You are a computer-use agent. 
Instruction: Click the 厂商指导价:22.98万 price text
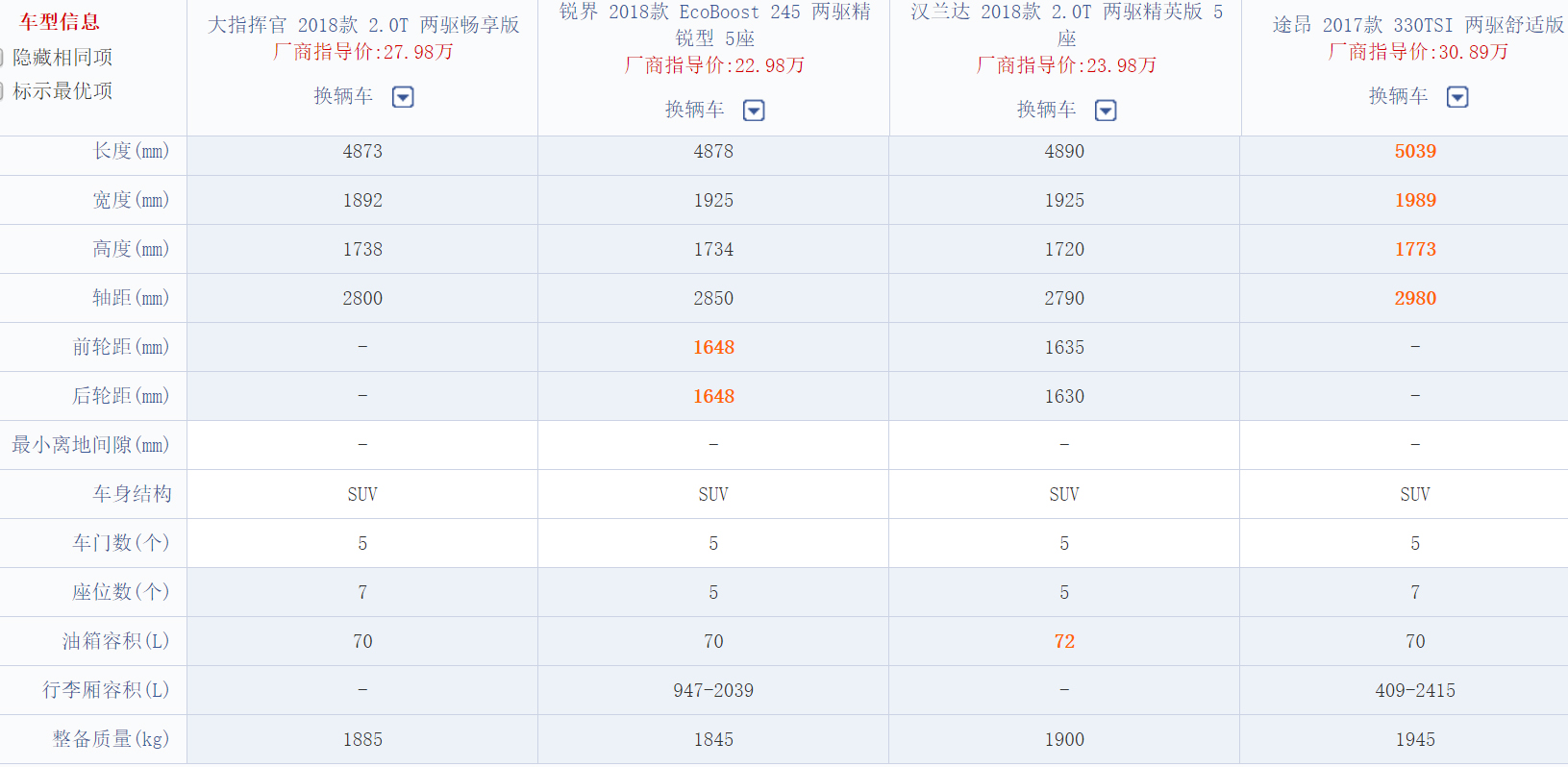(714, 65)
